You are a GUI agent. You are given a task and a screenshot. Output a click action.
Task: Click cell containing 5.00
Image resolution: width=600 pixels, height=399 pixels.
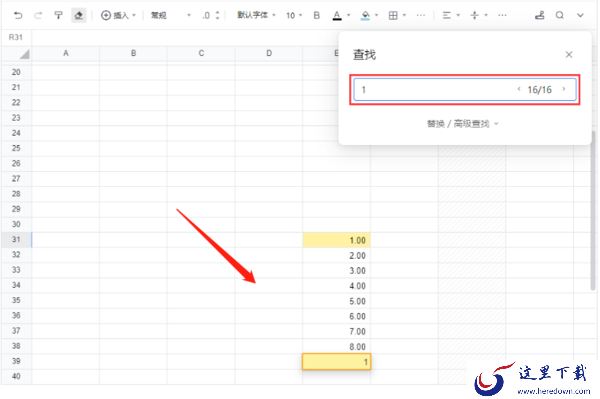pos(336,301)
